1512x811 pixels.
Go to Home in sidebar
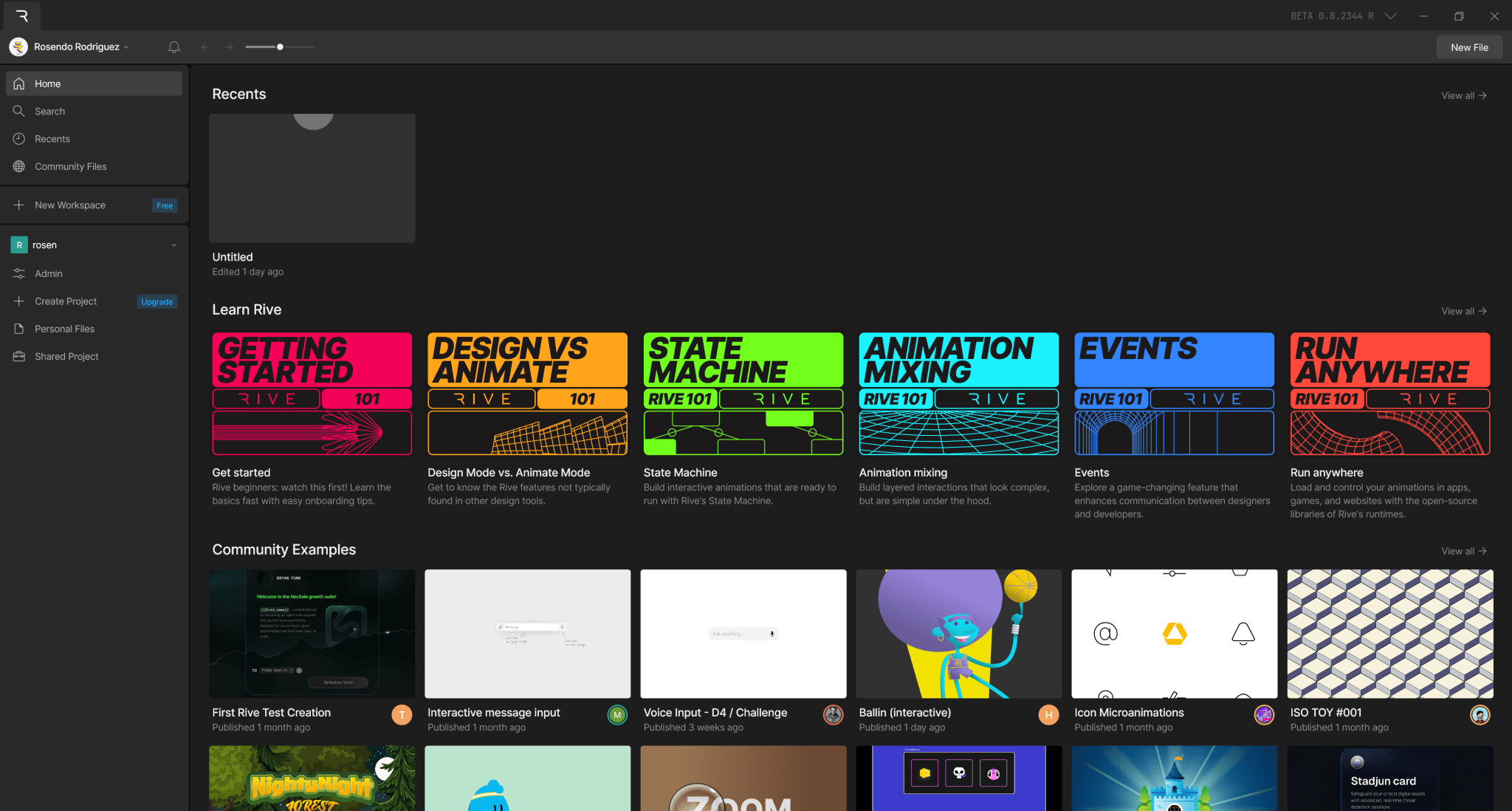[x=47, y=84]
